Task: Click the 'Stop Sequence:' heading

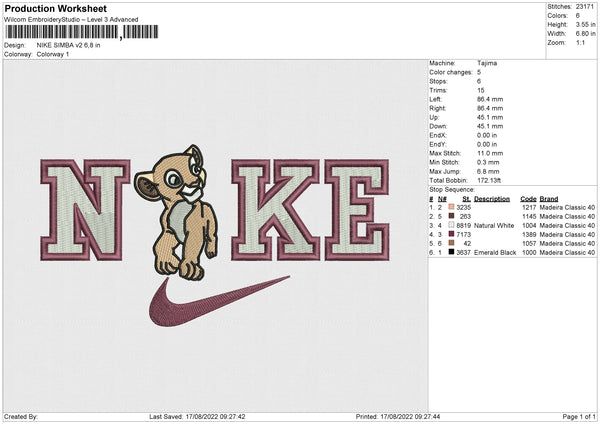Action: pos(452,189)
